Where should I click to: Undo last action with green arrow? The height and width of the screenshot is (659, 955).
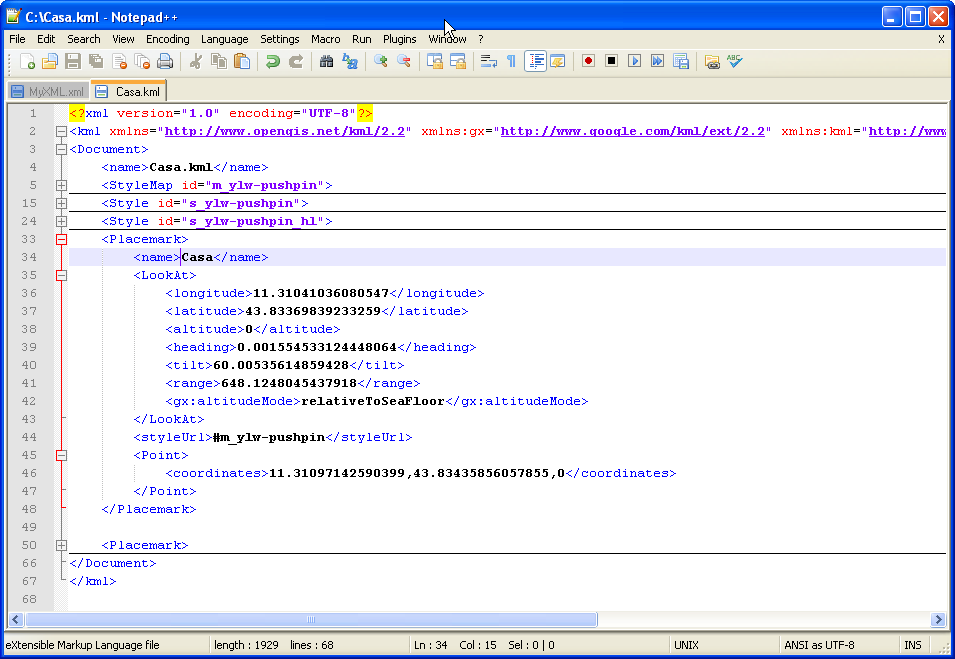point(272,61)
